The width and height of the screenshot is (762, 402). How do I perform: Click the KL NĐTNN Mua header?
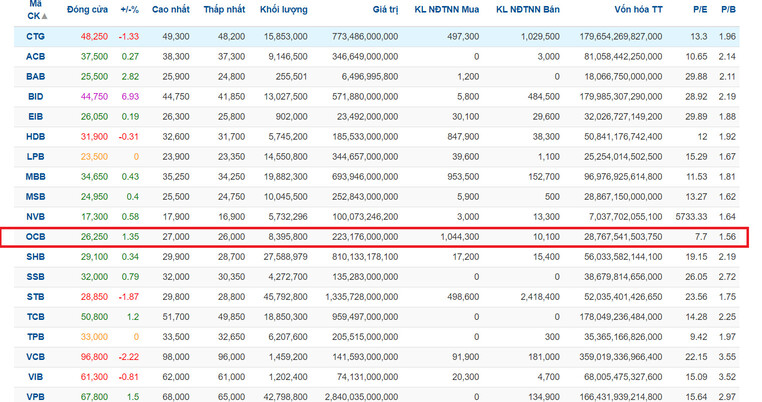(x=447, y=9)
